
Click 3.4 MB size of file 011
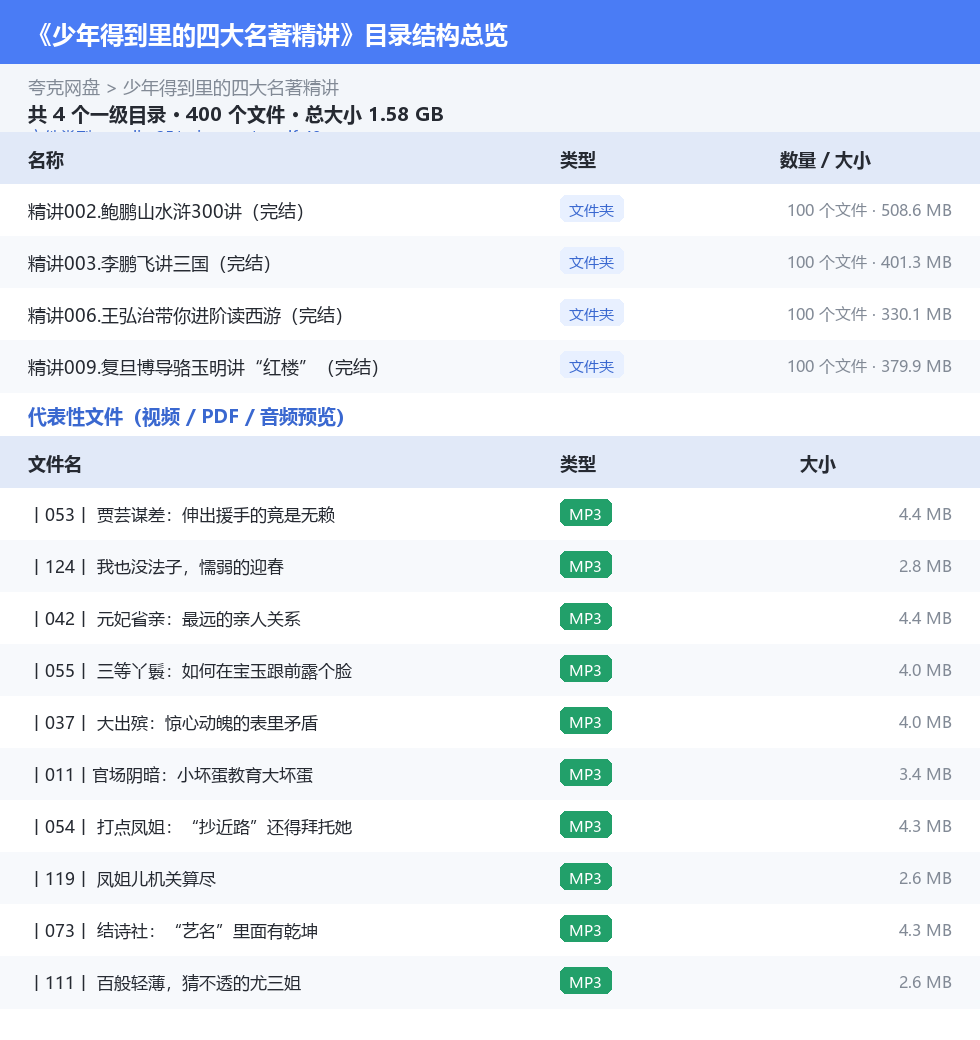click(925, 773)
